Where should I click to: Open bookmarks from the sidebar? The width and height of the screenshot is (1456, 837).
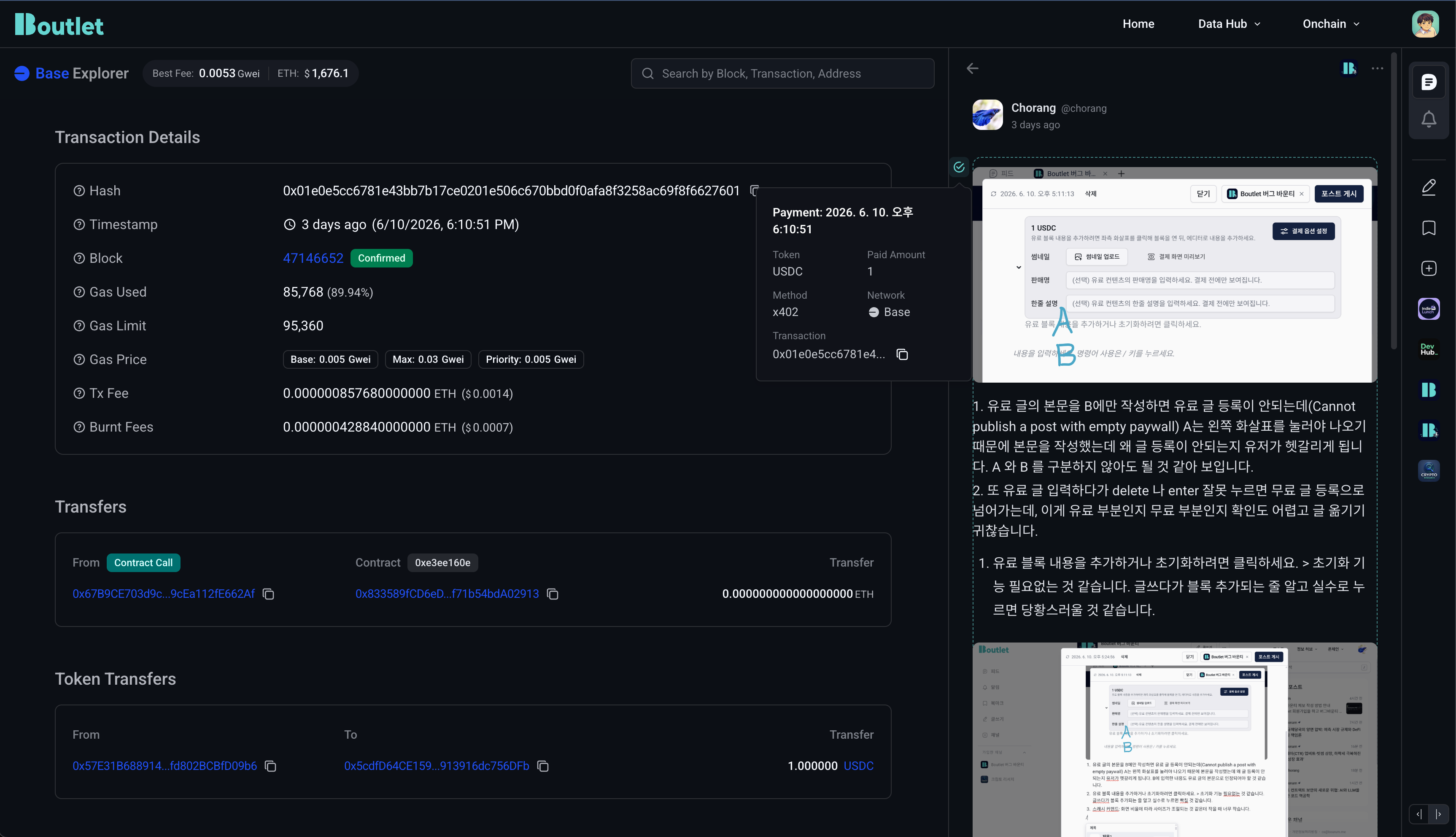pyautogui.click(x=1429, y=228)
